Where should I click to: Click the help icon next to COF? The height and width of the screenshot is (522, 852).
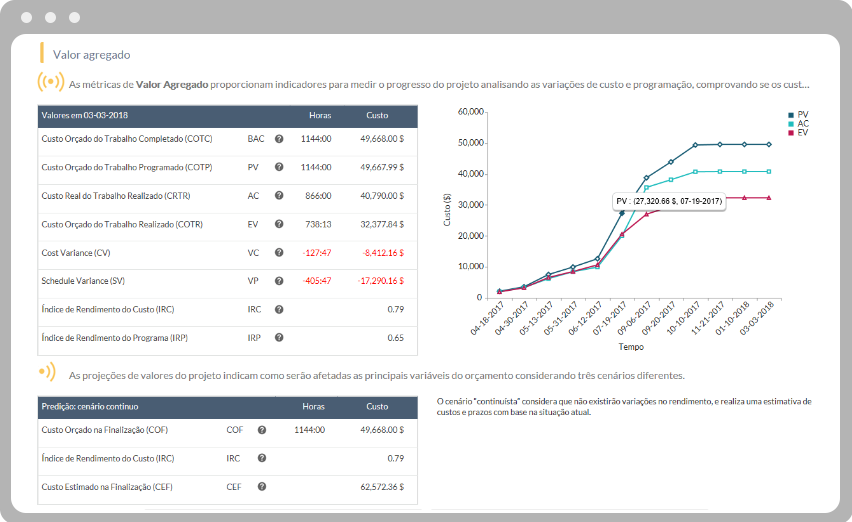tap(262, 429)
